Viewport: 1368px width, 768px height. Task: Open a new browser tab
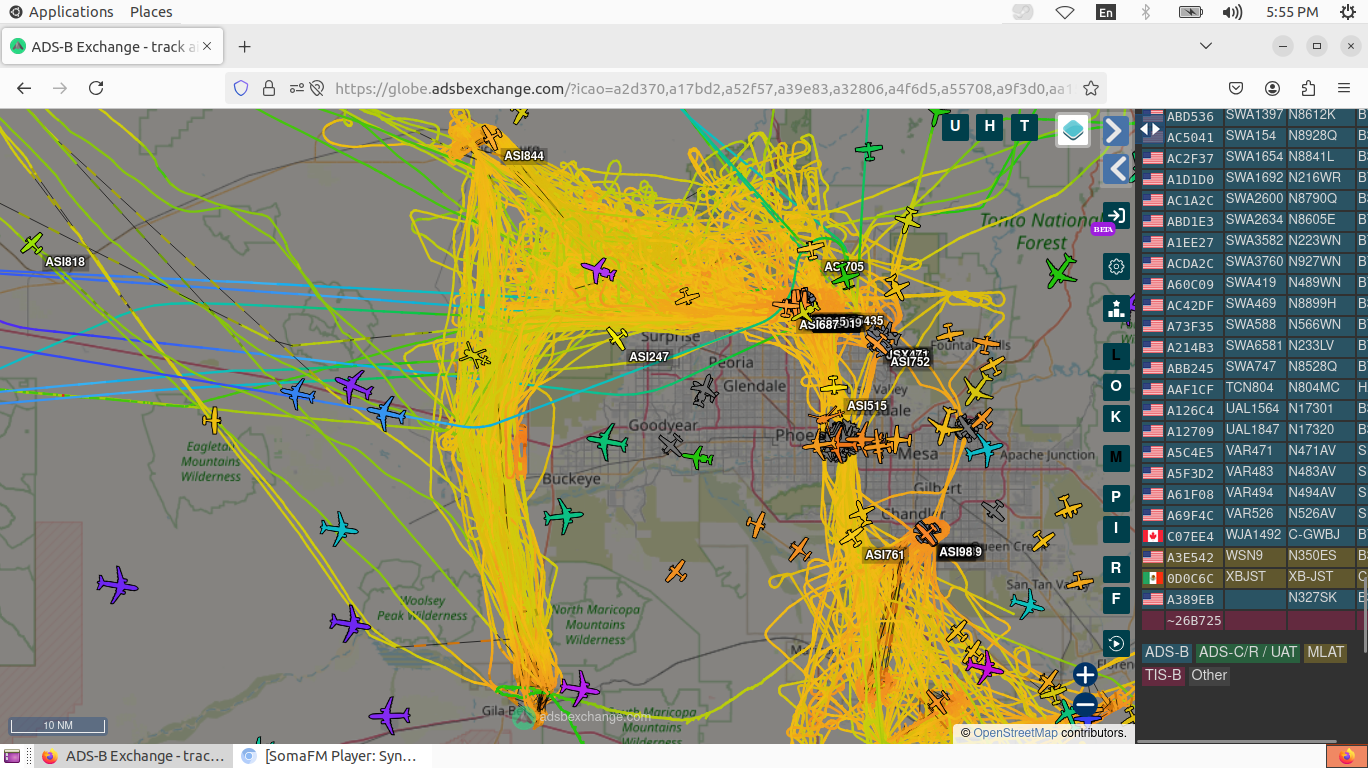tap(245, 47)
